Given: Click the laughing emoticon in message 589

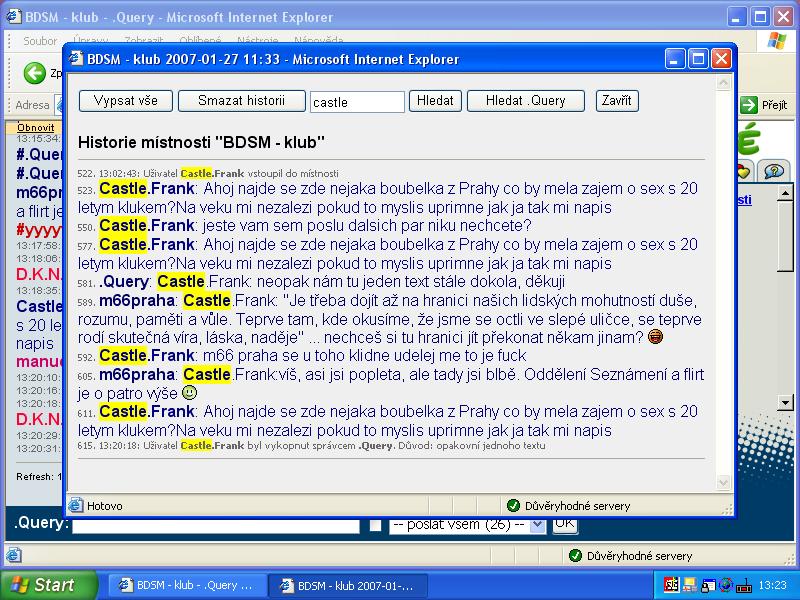Looking at the screenshot, I should (655, 337).
